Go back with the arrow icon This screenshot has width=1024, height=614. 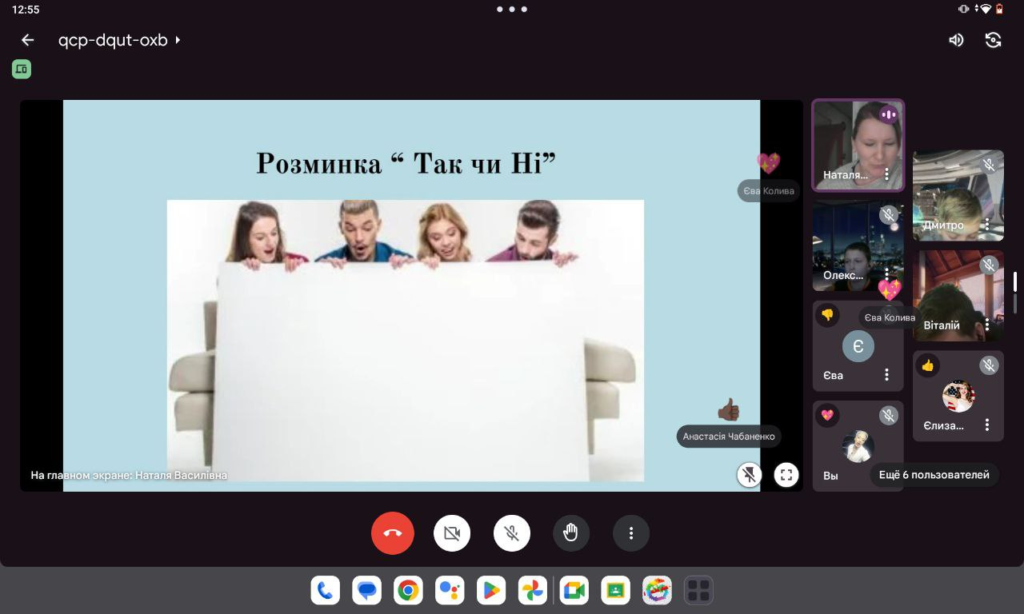pos(27,40)
